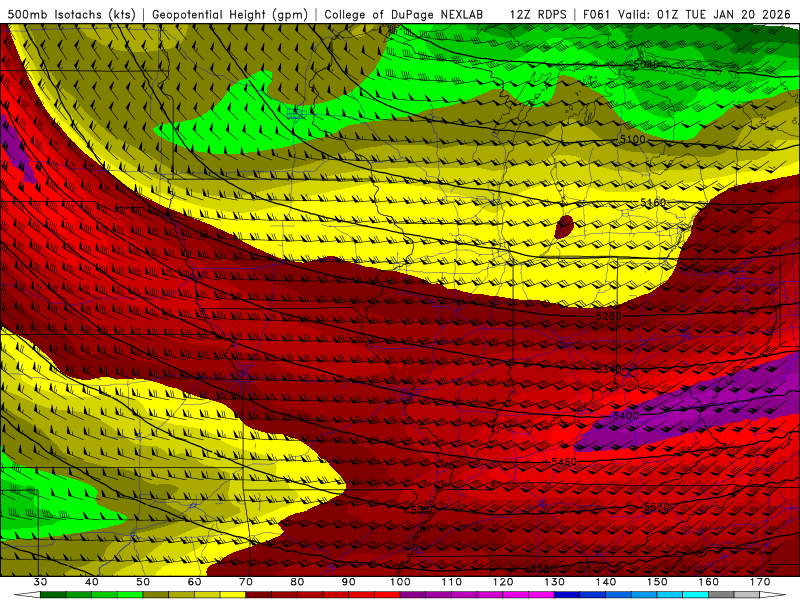
Task: Click the color bar's 170 label
Action: coord(760,582)
